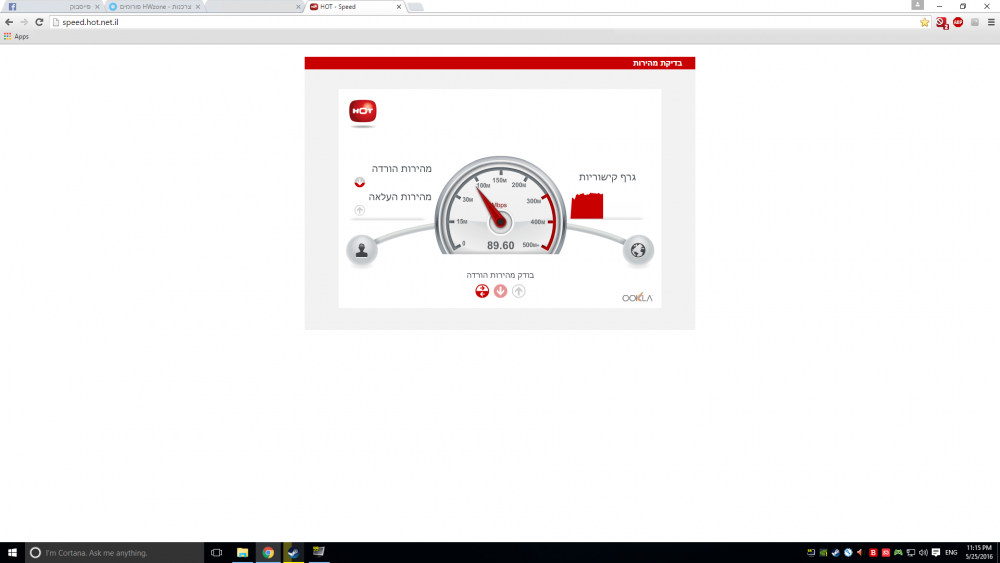Viewport: 1000px width, 563px height.
Task: Open the Chrome hamburger menu
Action: point(991,22)
